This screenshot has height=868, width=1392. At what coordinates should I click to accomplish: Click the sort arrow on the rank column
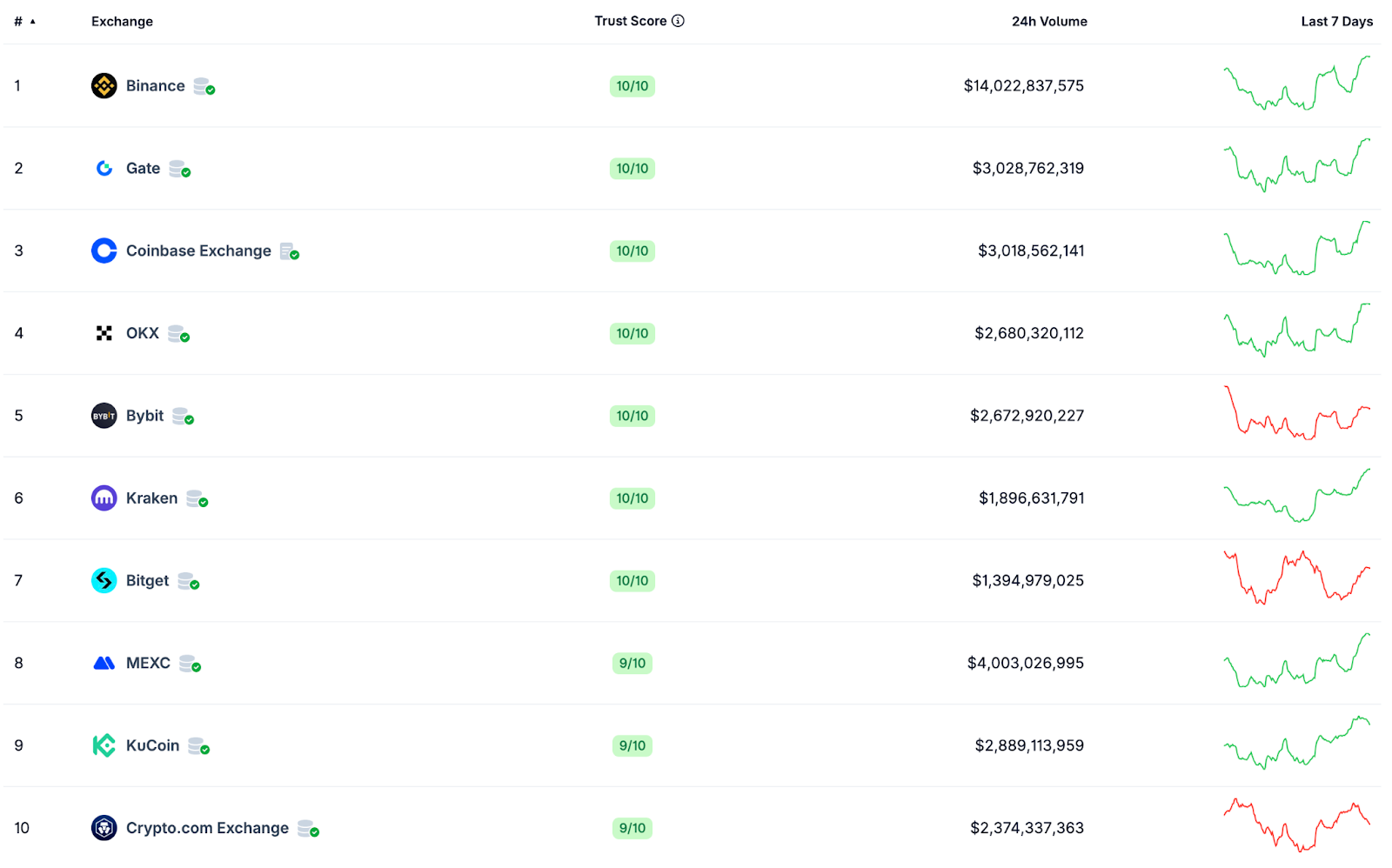tap(30, 23)
